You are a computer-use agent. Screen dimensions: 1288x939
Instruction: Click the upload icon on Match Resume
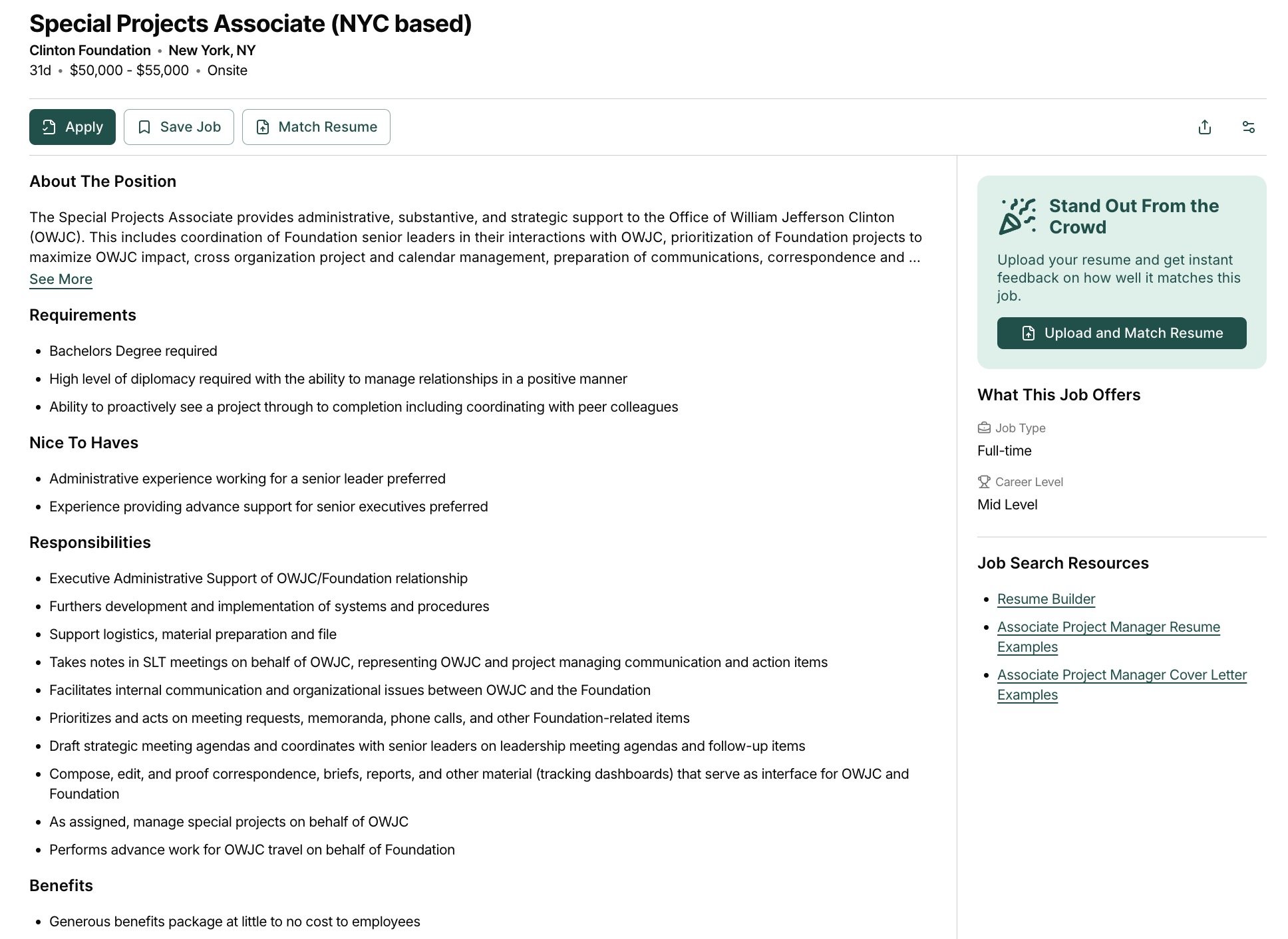click(x=263, y=127)
